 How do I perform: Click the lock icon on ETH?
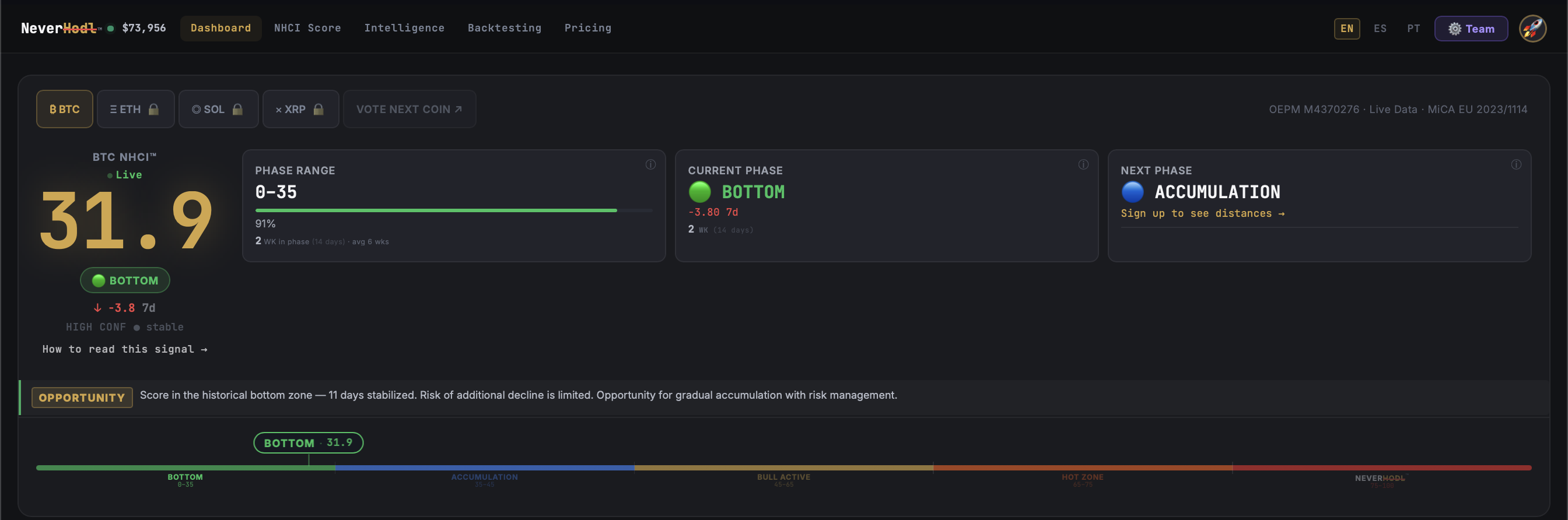click(x=154, y=109)
